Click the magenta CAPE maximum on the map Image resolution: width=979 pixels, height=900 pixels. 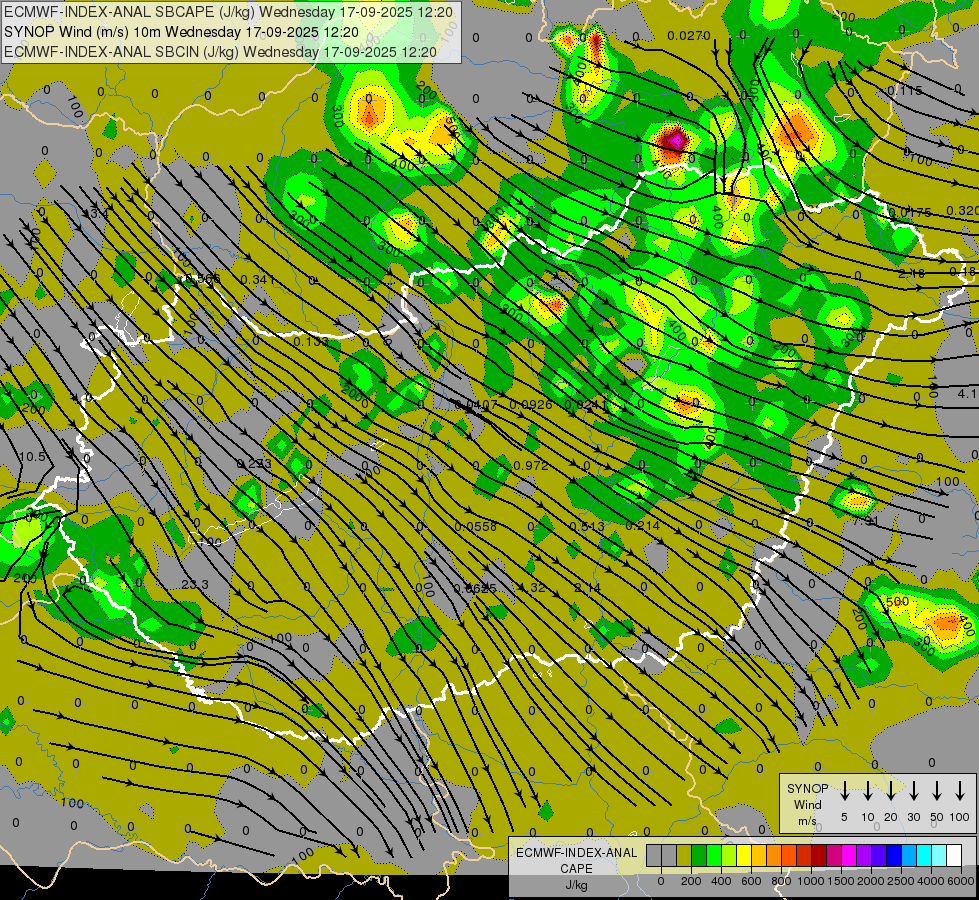tap(673, 141)
